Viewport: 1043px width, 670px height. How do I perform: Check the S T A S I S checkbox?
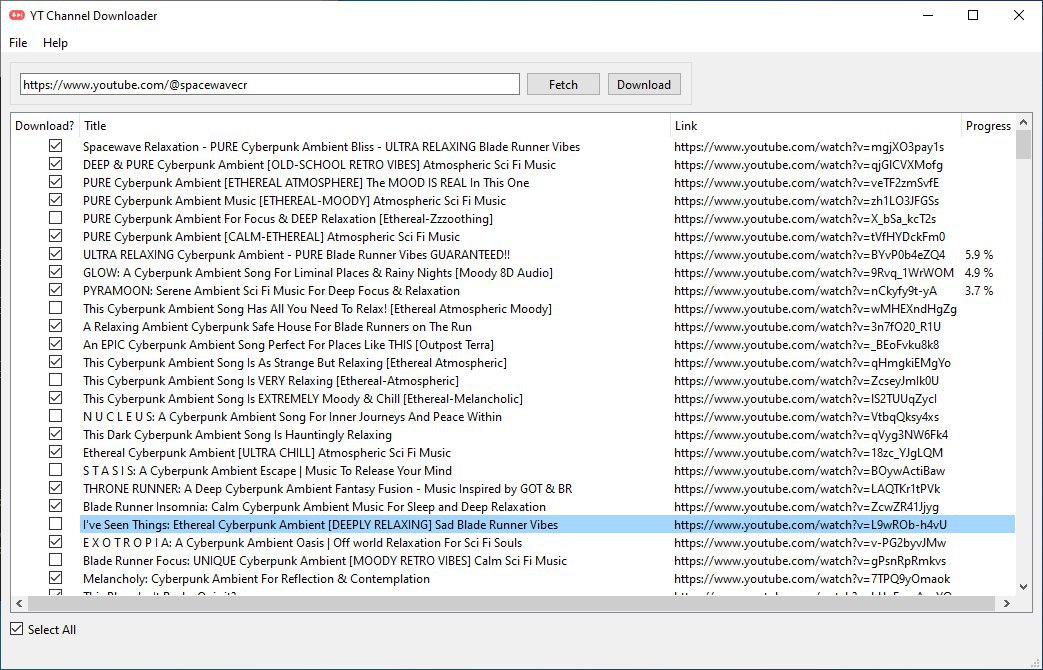point(55,470)
